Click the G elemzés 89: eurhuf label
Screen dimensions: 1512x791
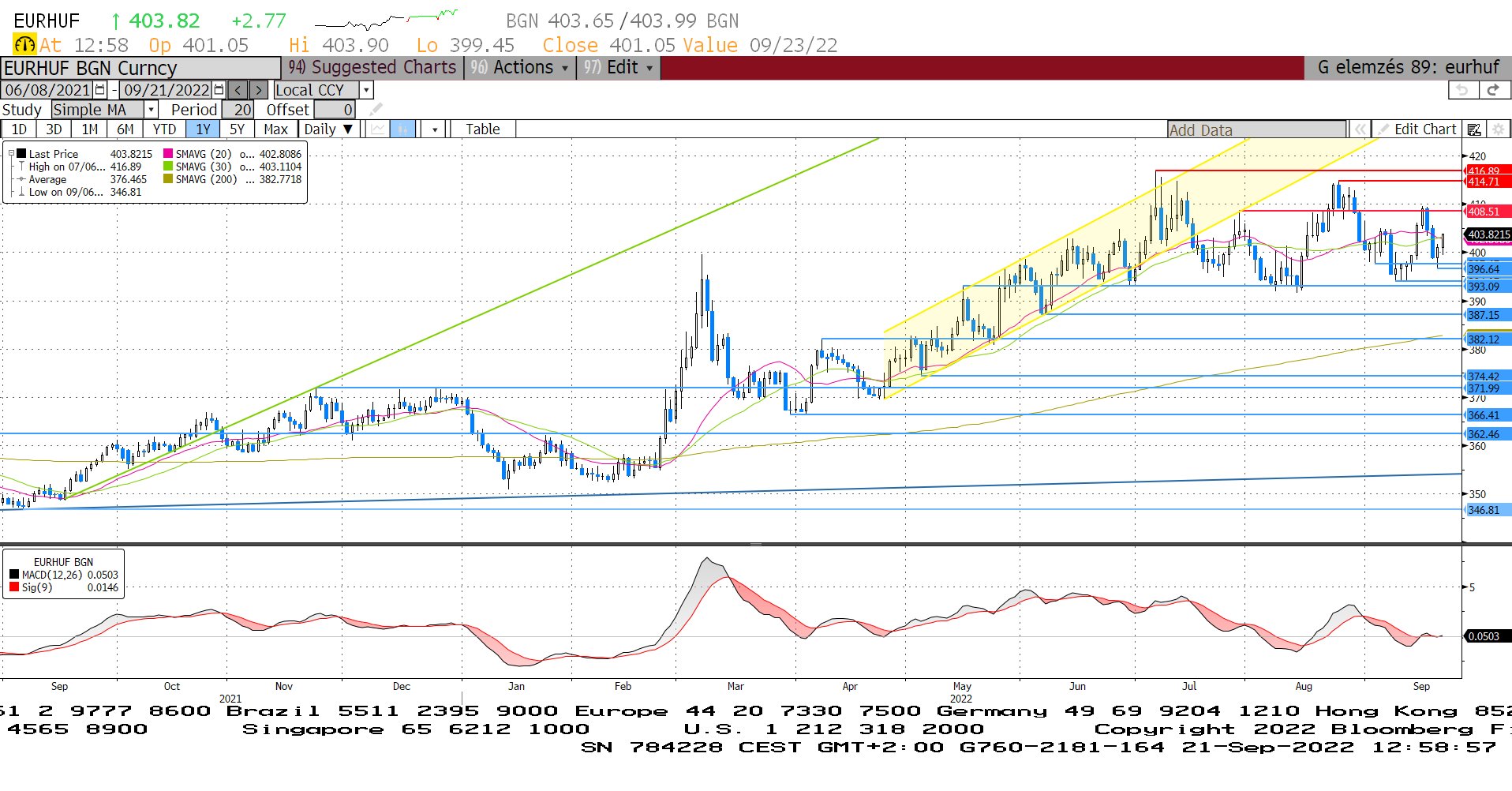coord(1407,68)
